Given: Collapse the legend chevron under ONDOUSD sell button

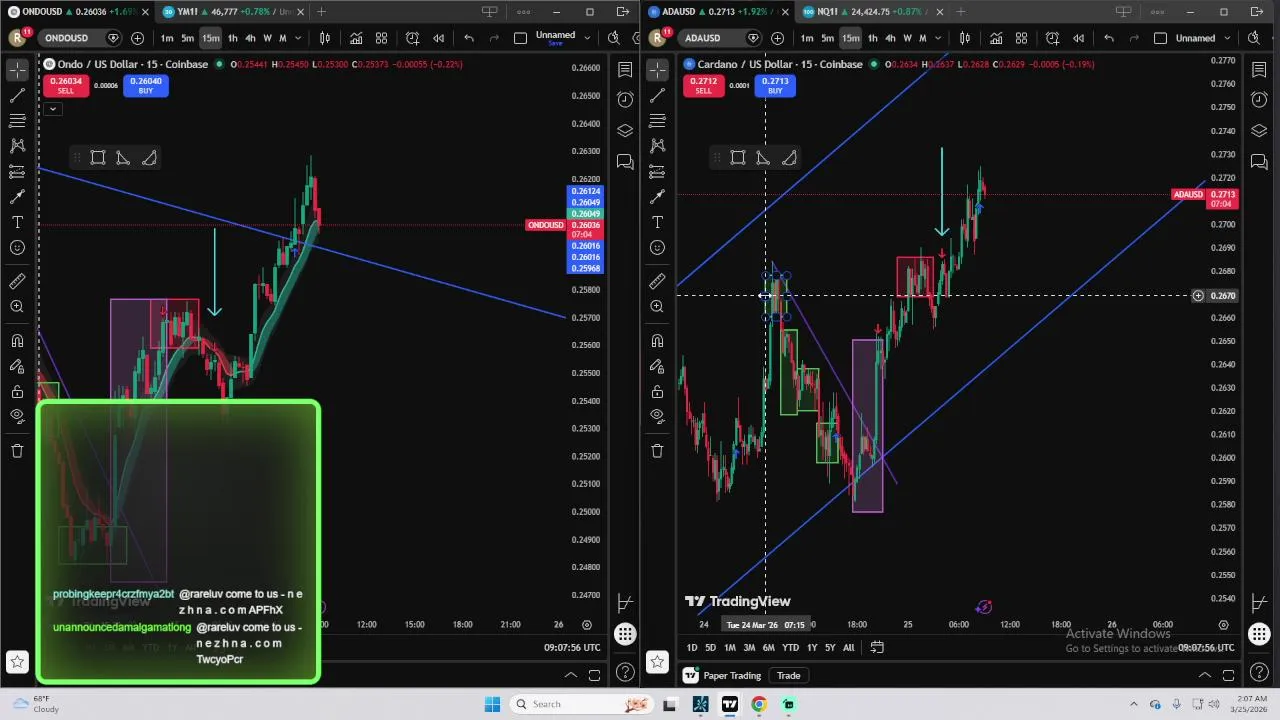Looking at the screenshot, I should tap(53, 109).
